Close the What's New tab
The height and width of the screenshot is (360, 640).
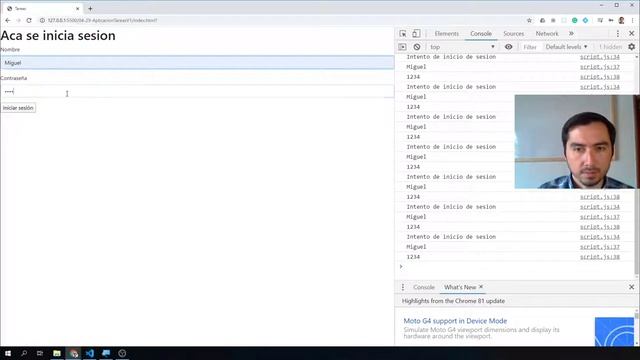point(481,287)
